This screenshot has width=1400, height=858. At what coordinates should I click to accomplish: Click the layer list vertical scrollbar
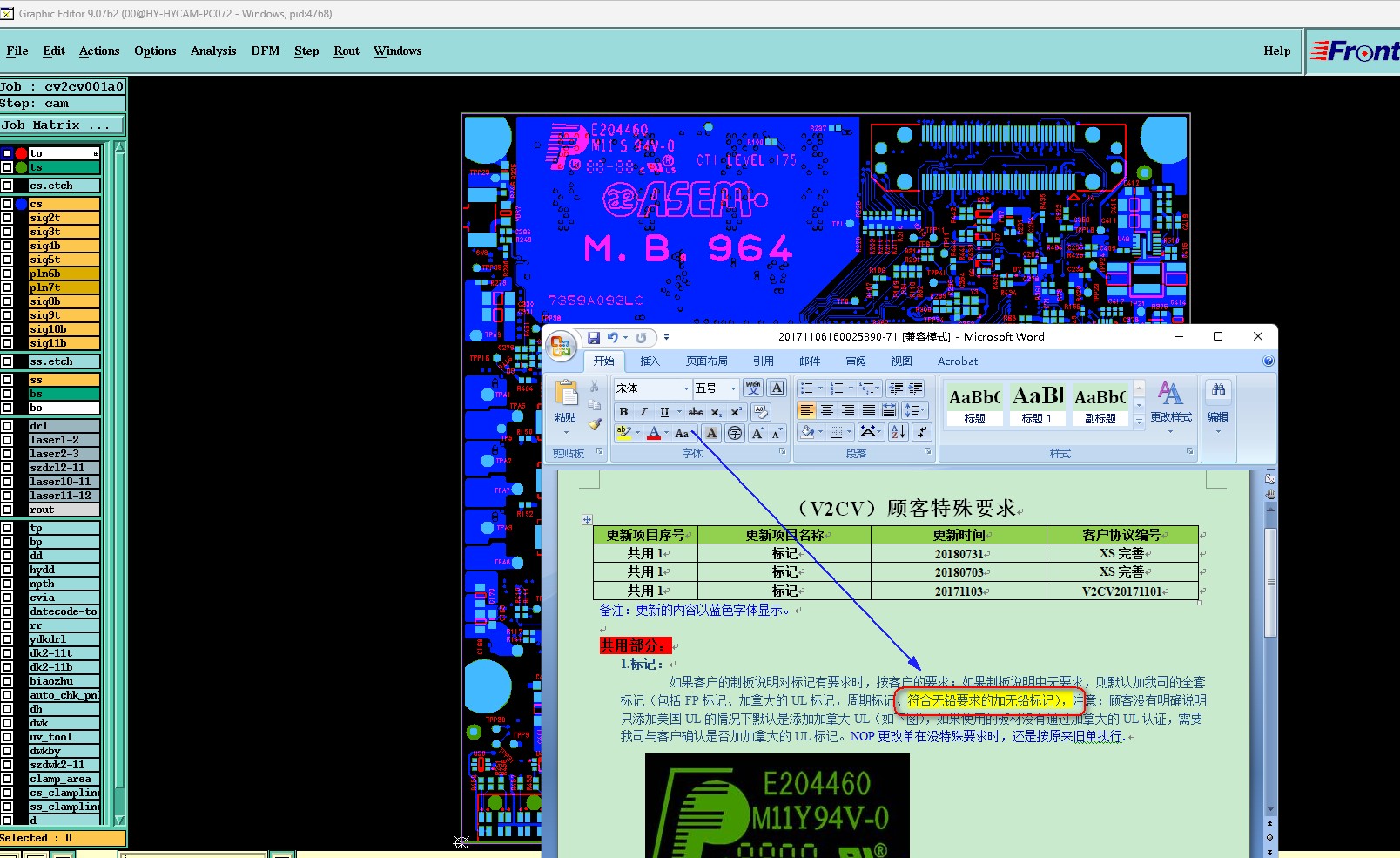pos(120,483)
